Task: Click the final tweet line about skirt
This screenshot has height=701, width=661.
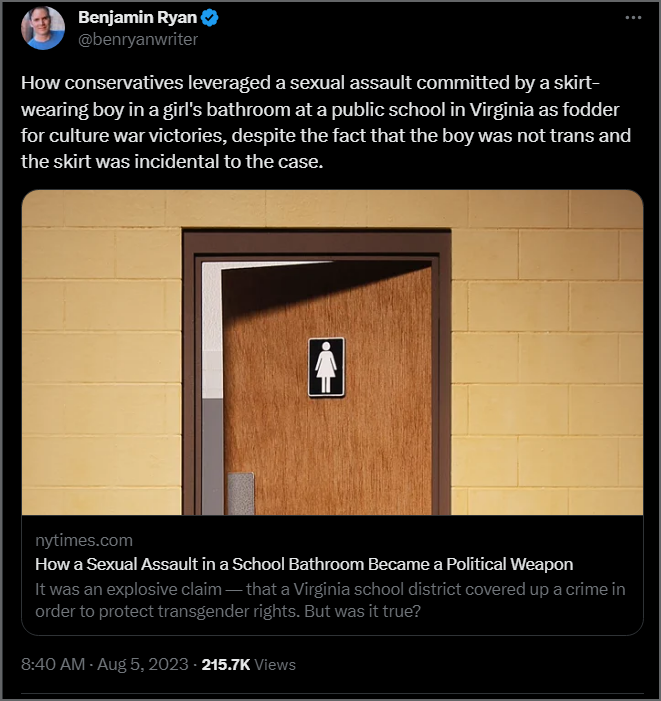Action: (x=172, y=161)
